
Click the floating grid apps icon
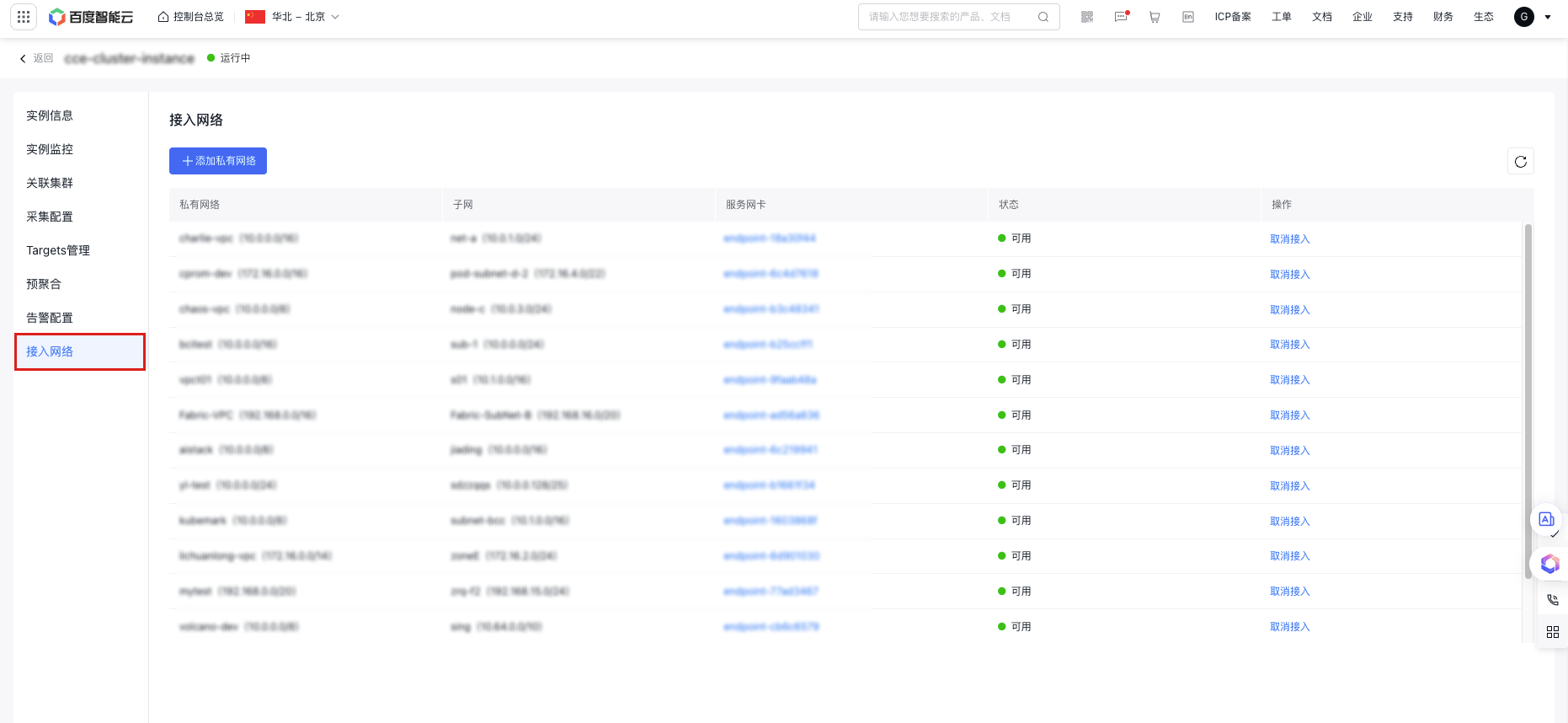(1553, 632)
